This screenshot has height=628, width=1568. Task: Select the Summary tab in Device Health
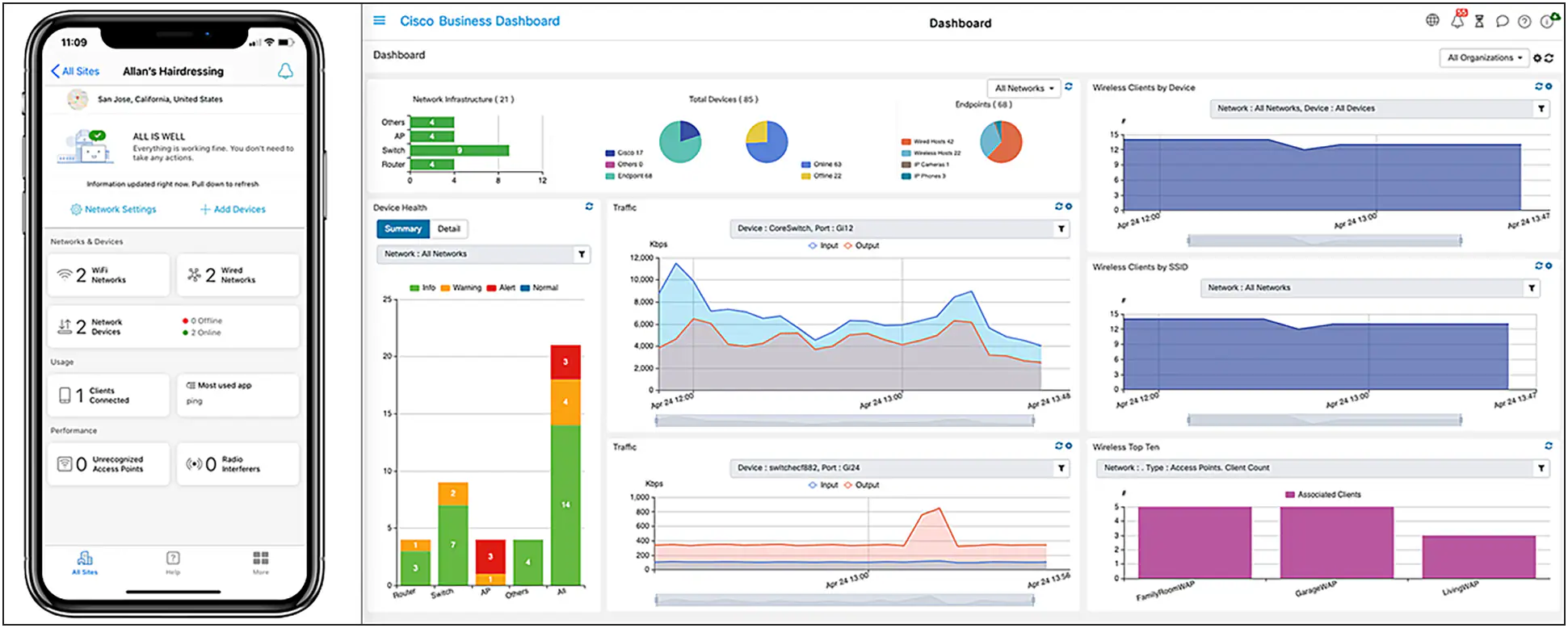pyautogui.click(x=403, y=229)
